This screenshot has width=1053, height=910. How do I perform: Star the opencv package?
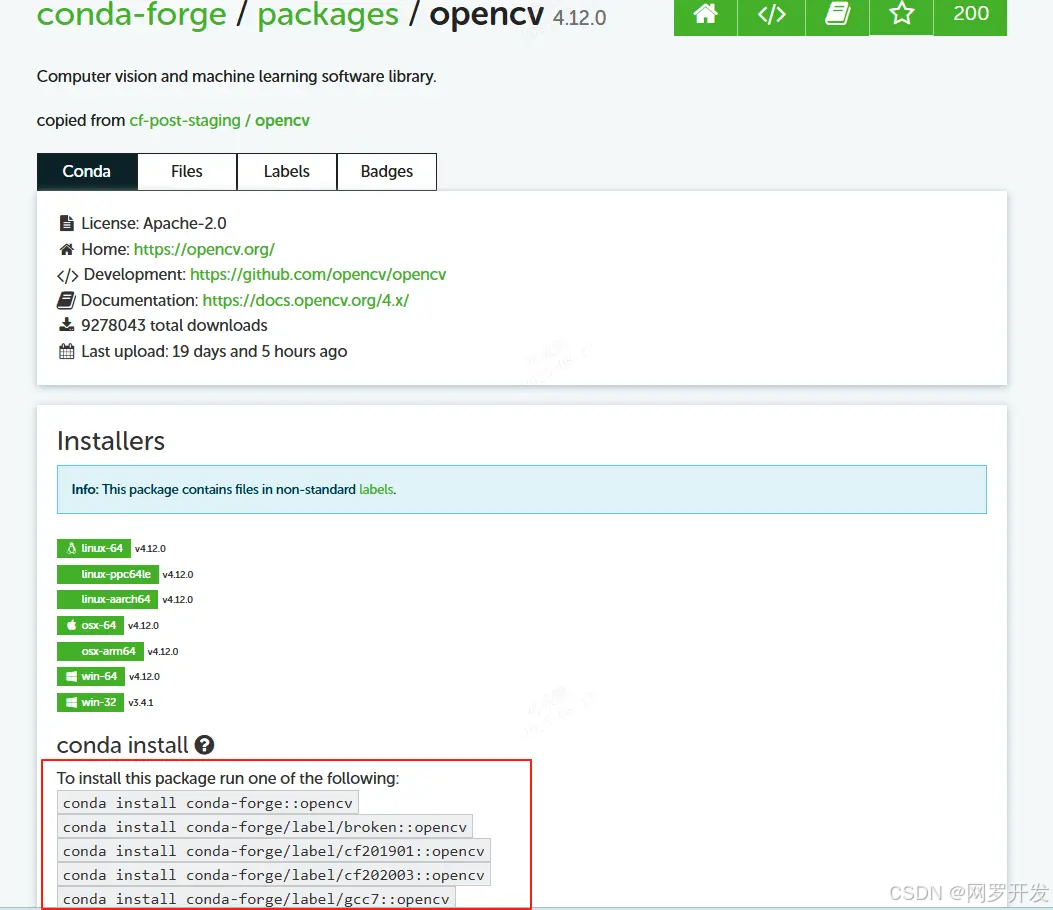(901, 15)
